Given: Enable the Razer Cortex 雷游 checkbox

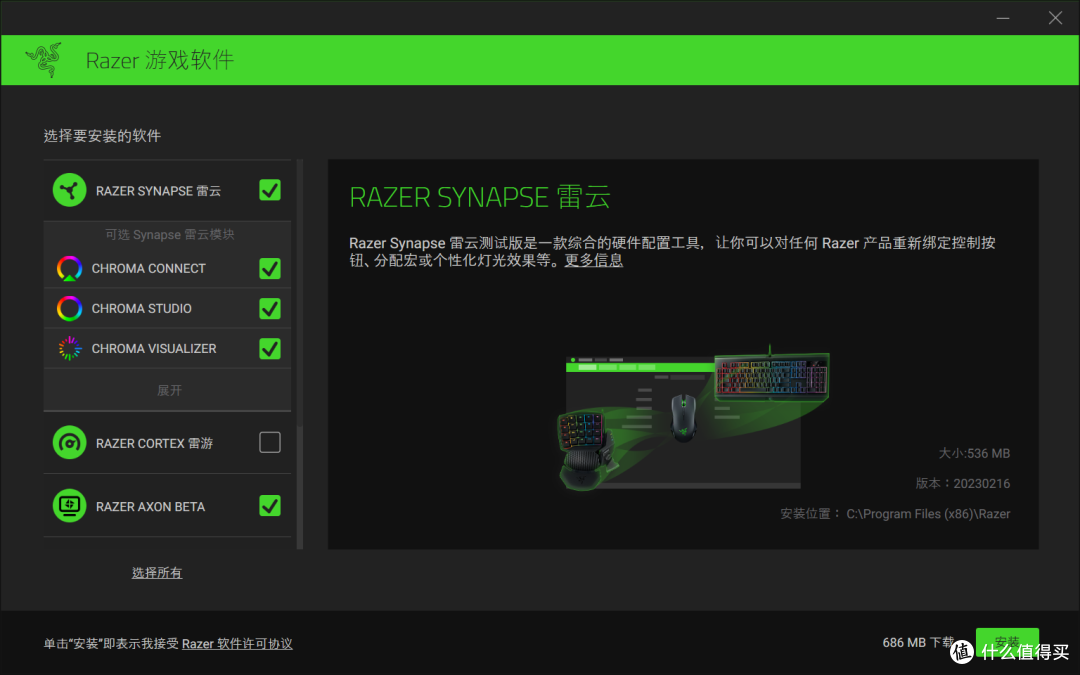Looking at the screenshot, I should coord(270,442).
